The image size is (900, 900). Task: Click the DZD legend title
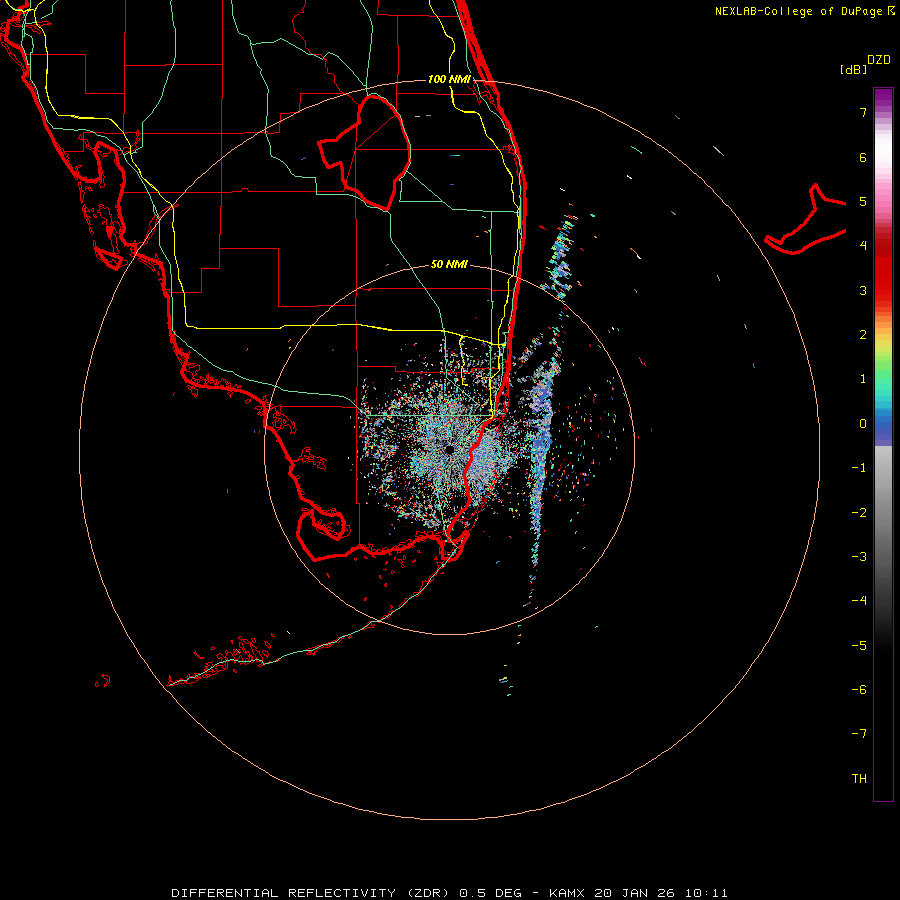pos(879,60)
